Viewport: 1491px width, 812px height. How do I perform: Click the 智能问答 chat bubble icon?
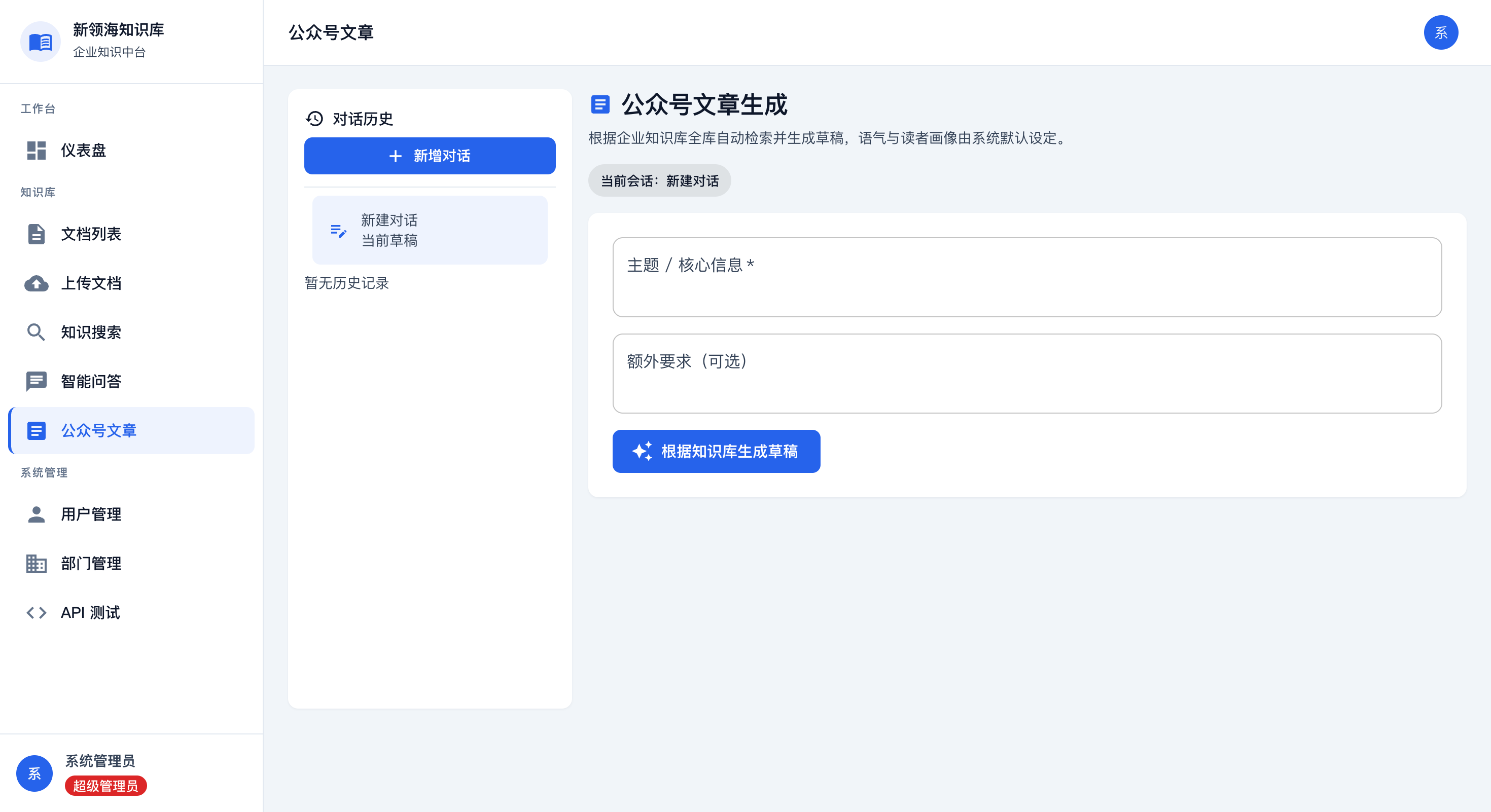37,382
